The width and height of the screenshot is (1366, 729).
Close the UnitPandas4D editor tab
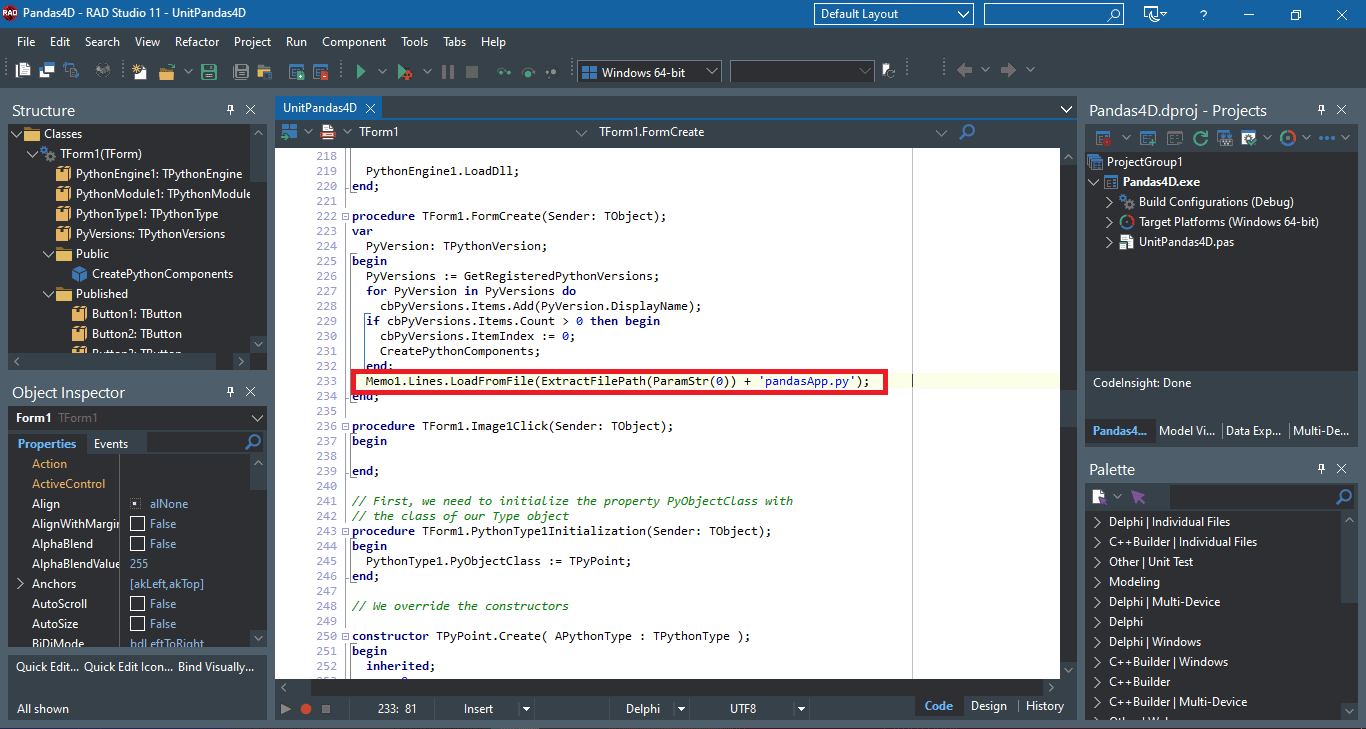370,108
